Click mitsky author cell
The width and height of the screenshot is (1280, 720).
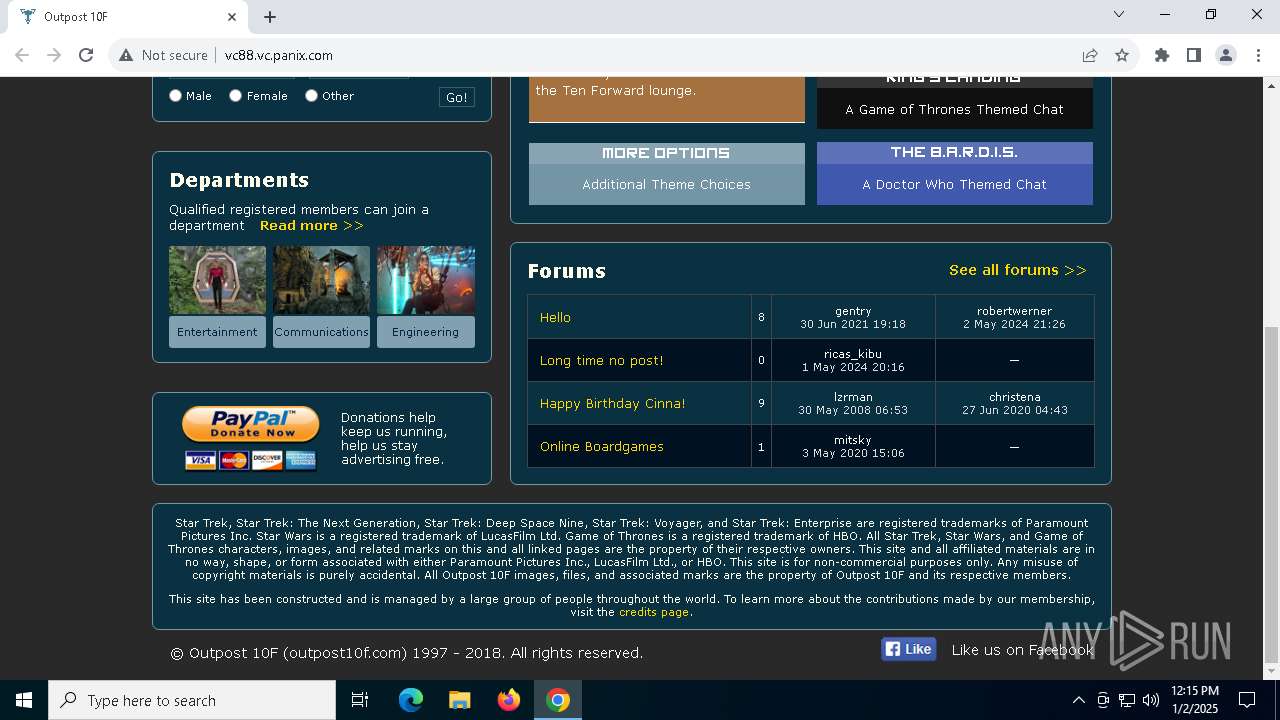point(853,446)
